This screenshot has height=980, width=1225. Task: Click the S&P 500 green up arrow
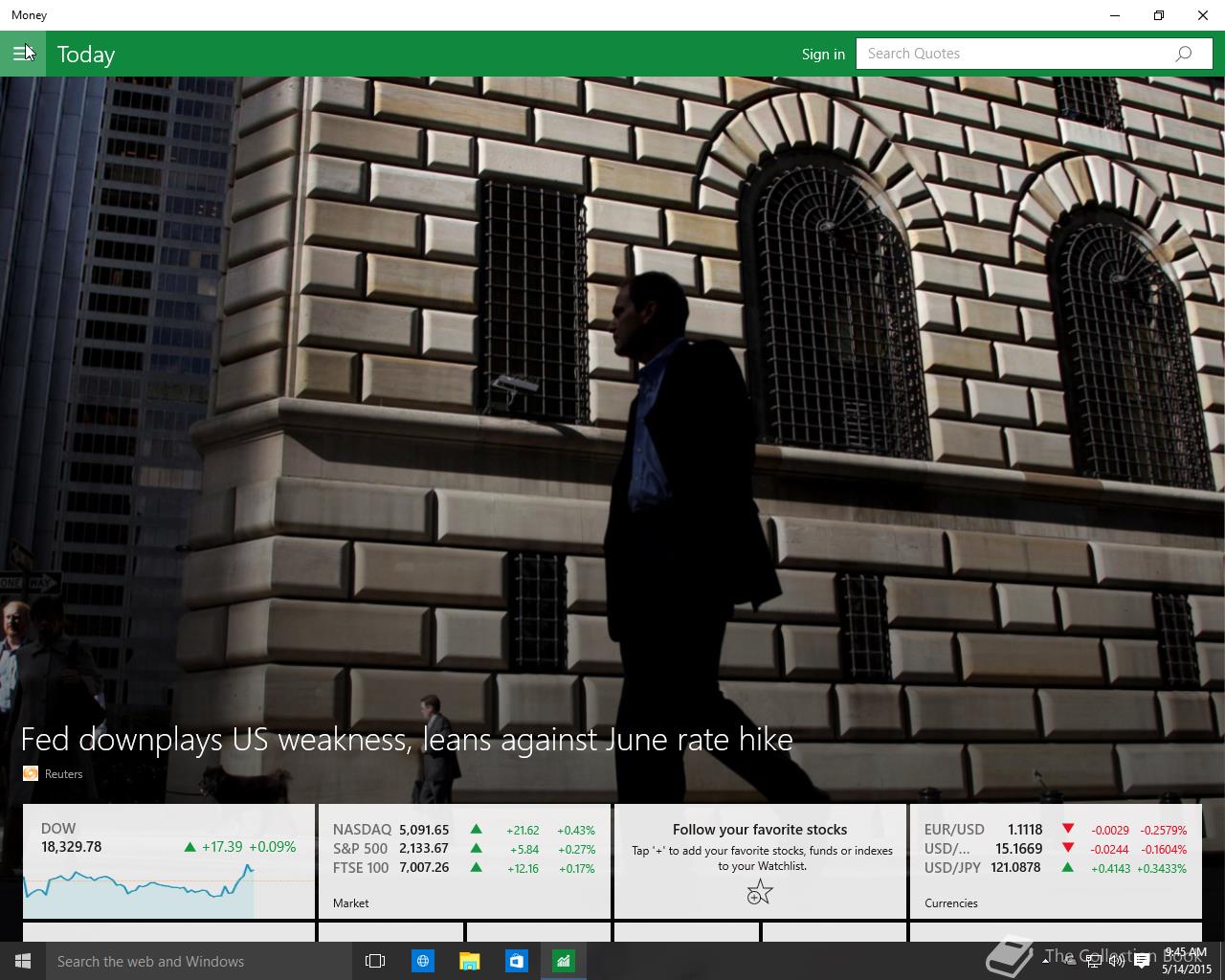click(476, 848)
